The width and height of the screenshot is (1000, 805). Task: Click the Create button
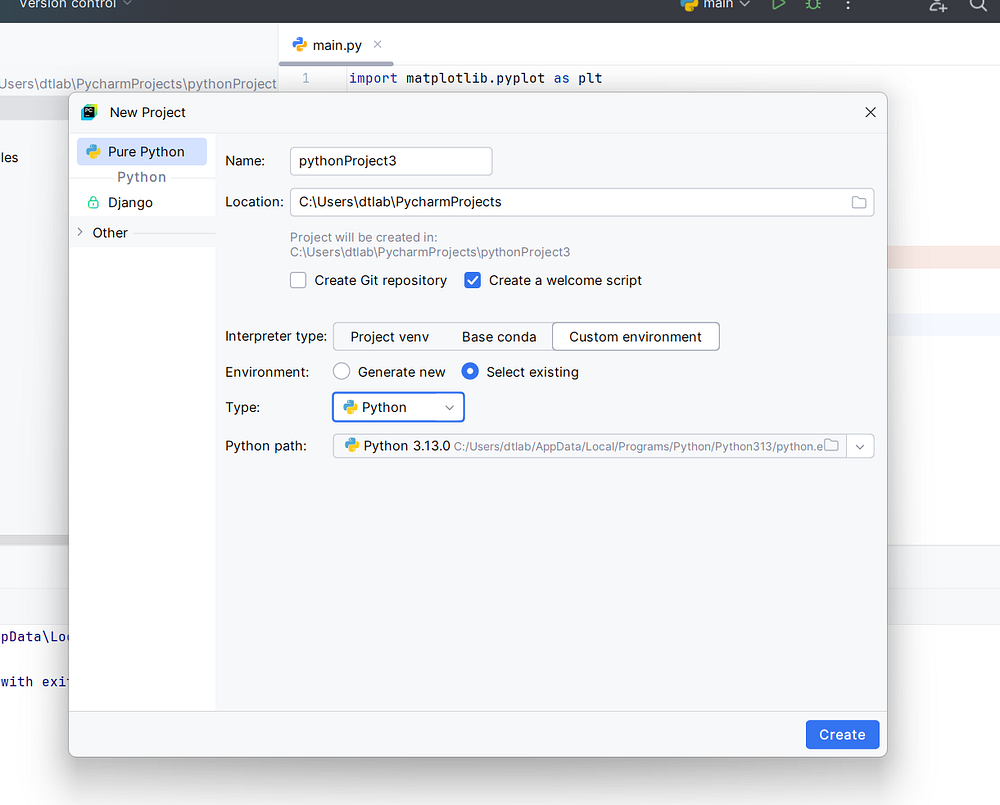[842, 734]
